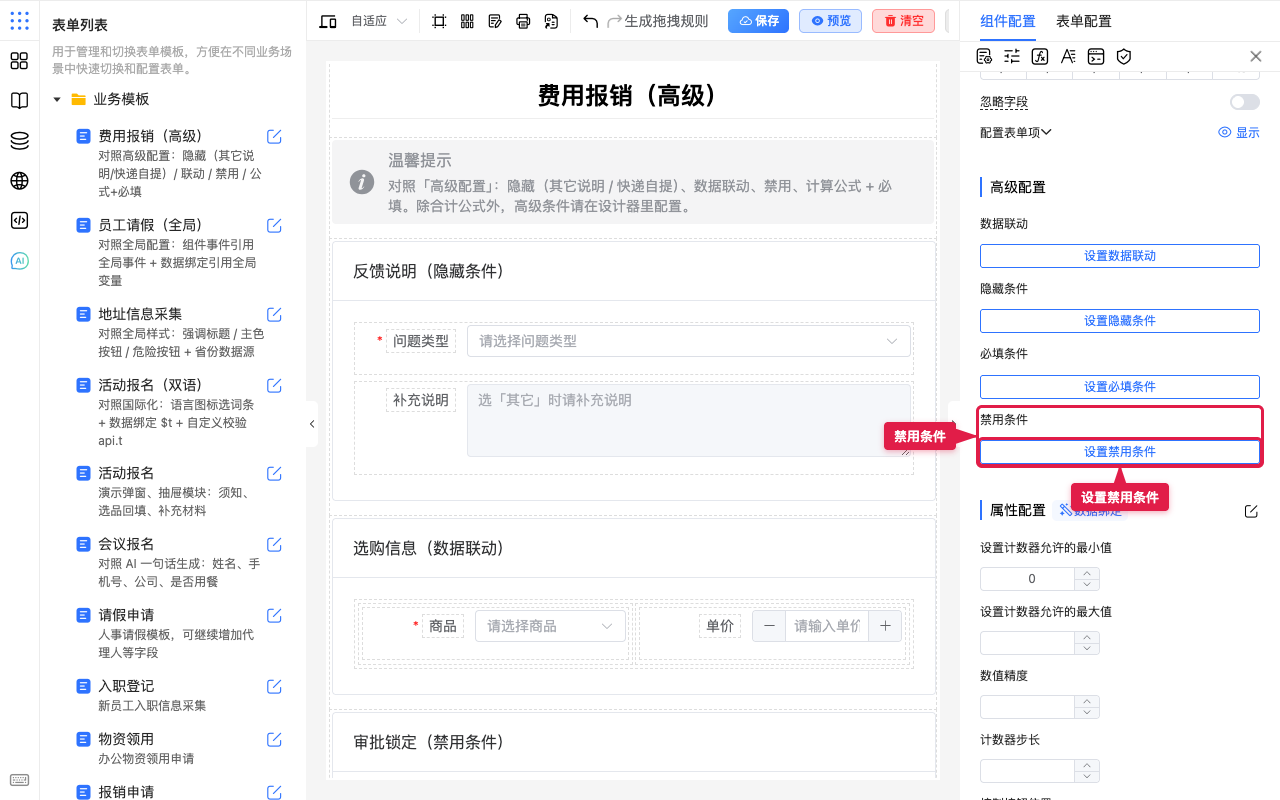Click the 补充说明 textarea
The width and height of the screenshot is (1280, 800).
689,420
